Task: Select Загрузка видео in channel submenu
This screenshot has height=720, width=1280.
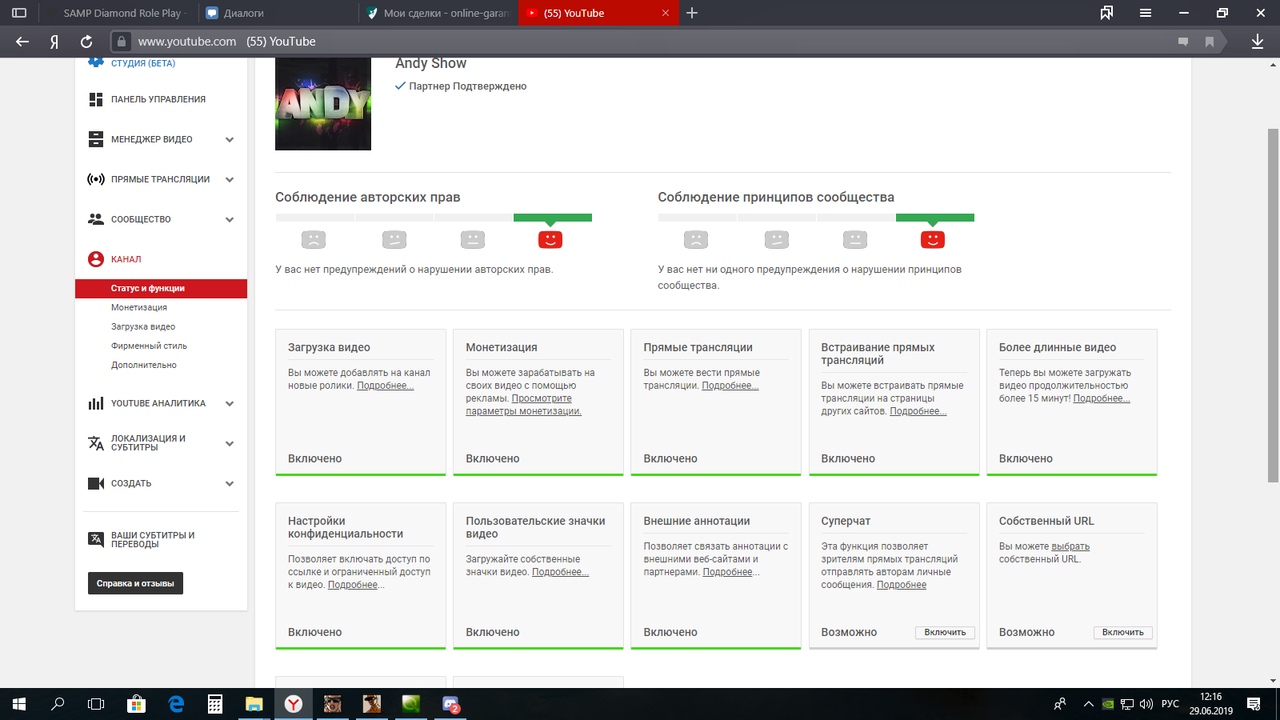Action: pyautogui.click(x=143, y=327)
